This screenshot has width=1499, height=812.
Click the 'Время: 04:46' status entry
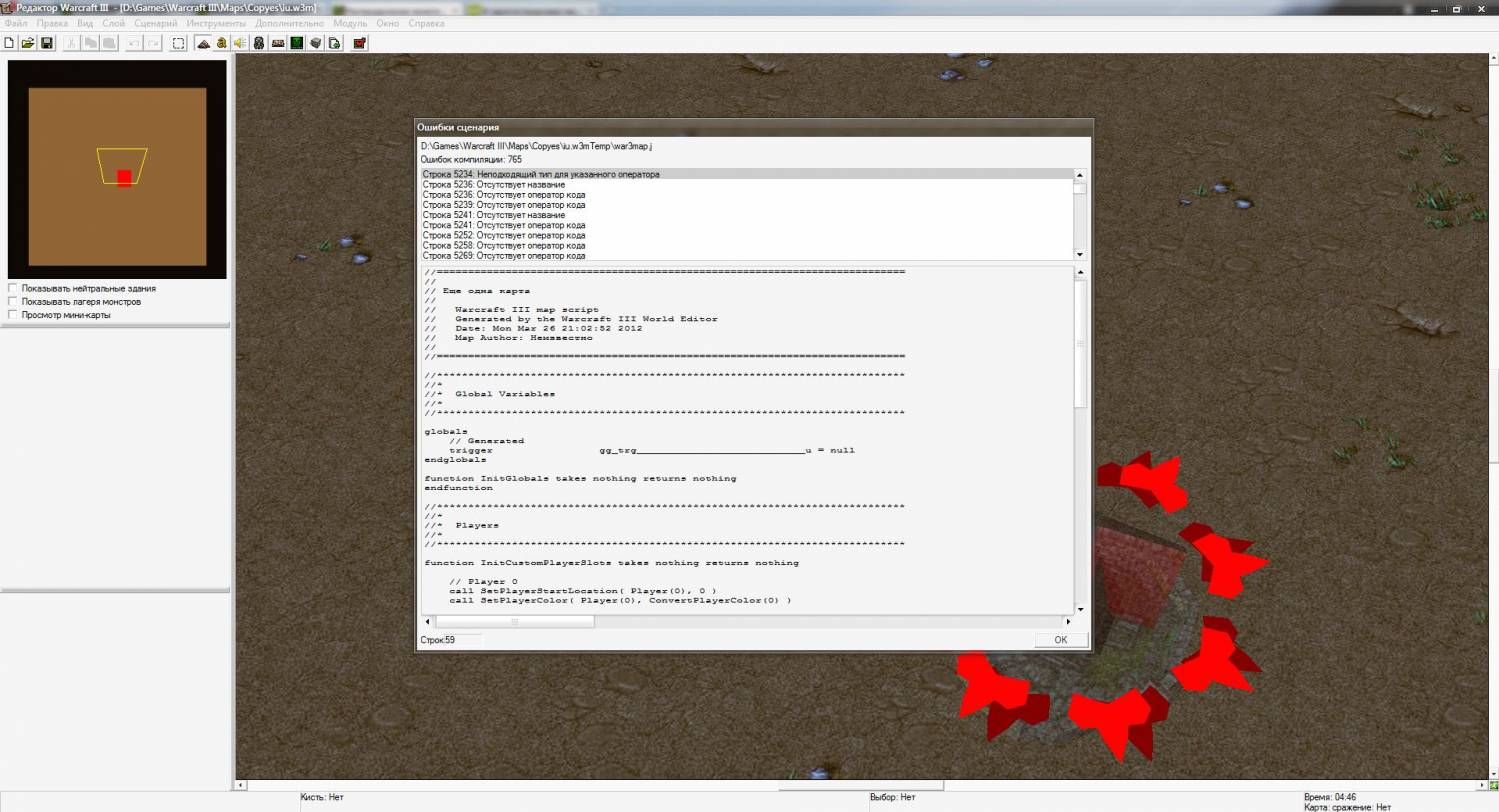click(x=1330, y=797)
